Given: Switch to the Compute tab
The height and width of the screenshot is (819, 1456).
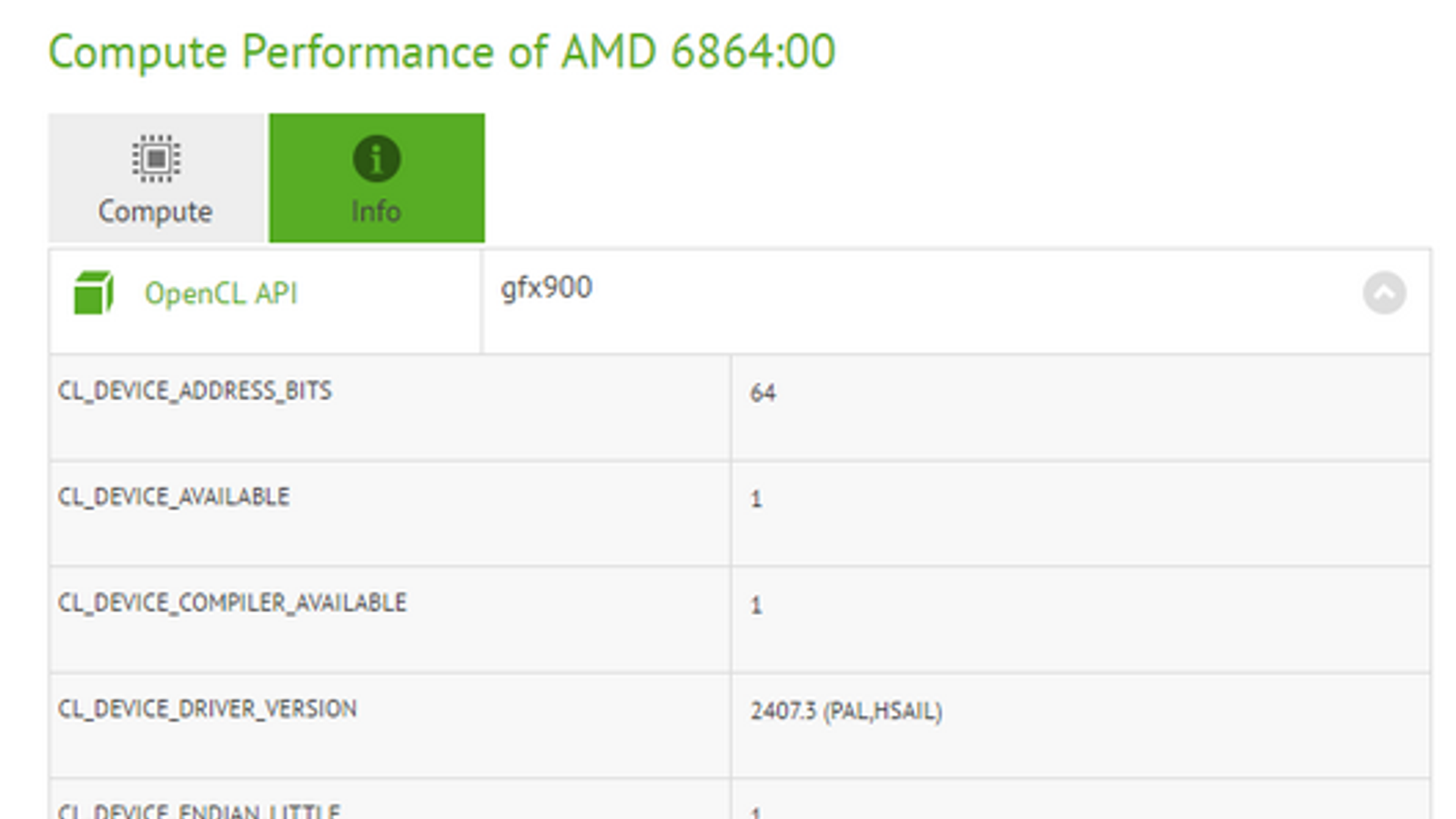Looking at the screenshot, I should (x=156, y=178).
